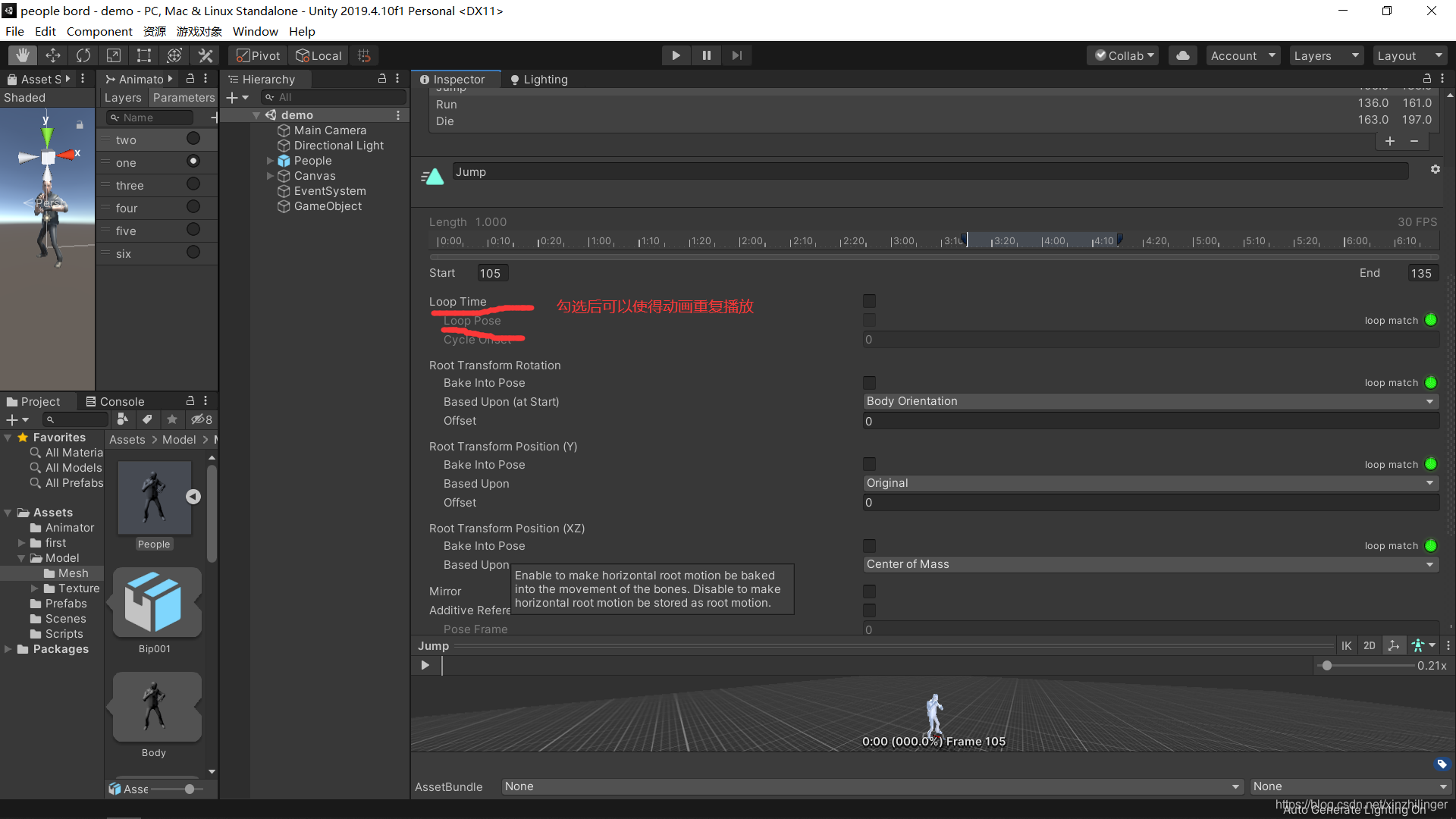Remove the selected clip with minus button
Screen dimensions: 1456x819
(1414, 141)
